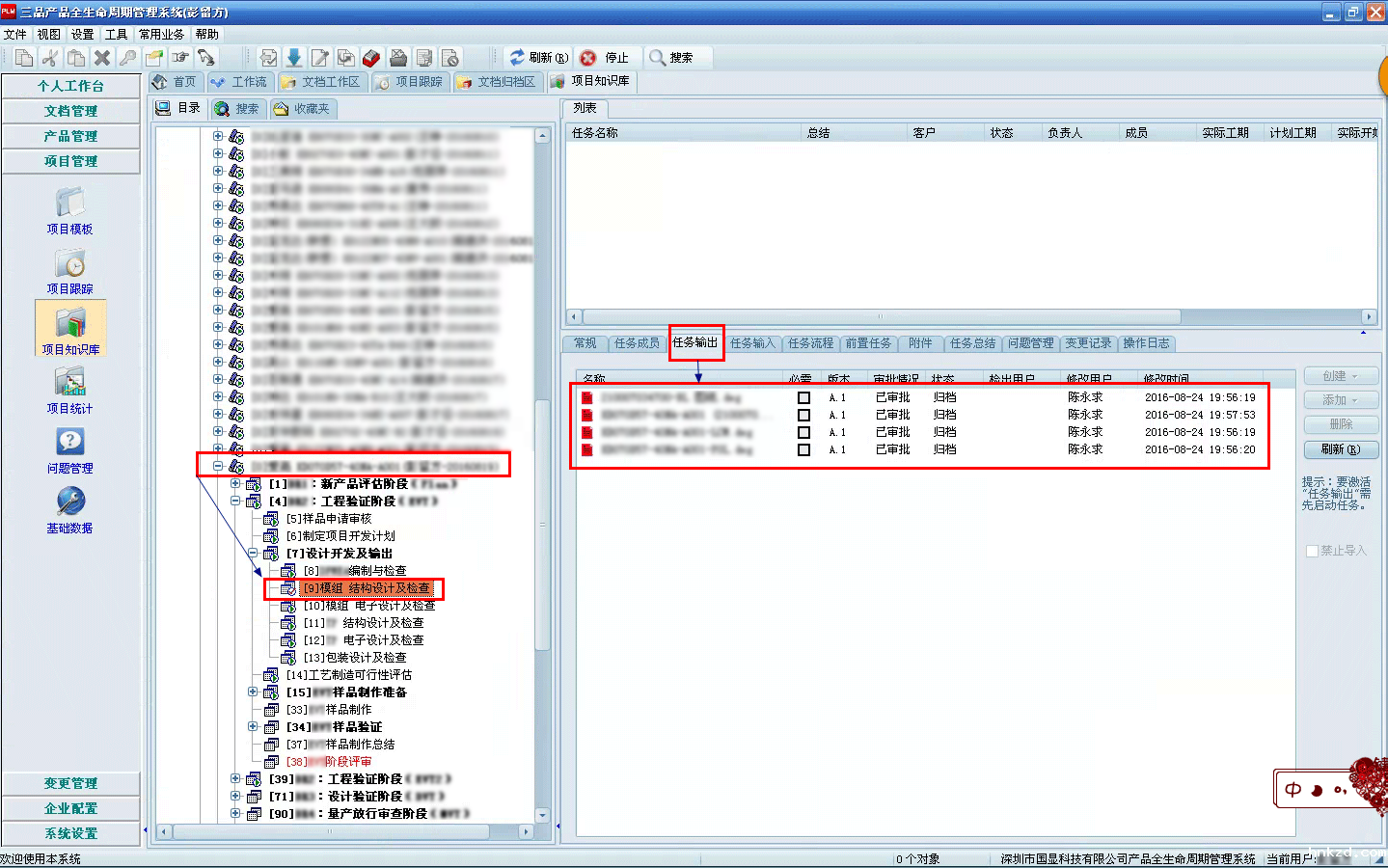Open 项目模板 icon in sidebar

[69, 203]
